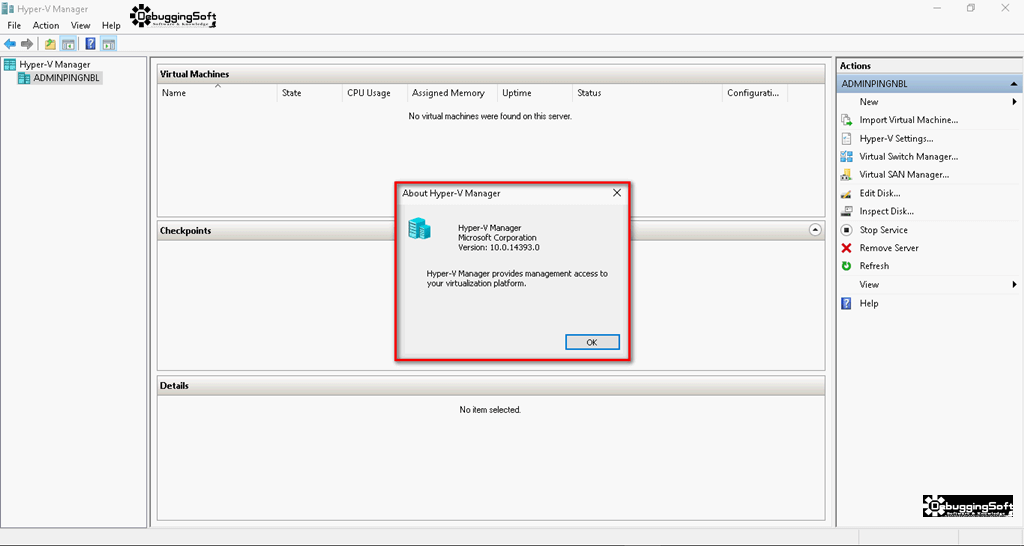This screenshot has width=1024, height=546.
Task: Click the blue Help toolbar icon
Action: [91, 44]
